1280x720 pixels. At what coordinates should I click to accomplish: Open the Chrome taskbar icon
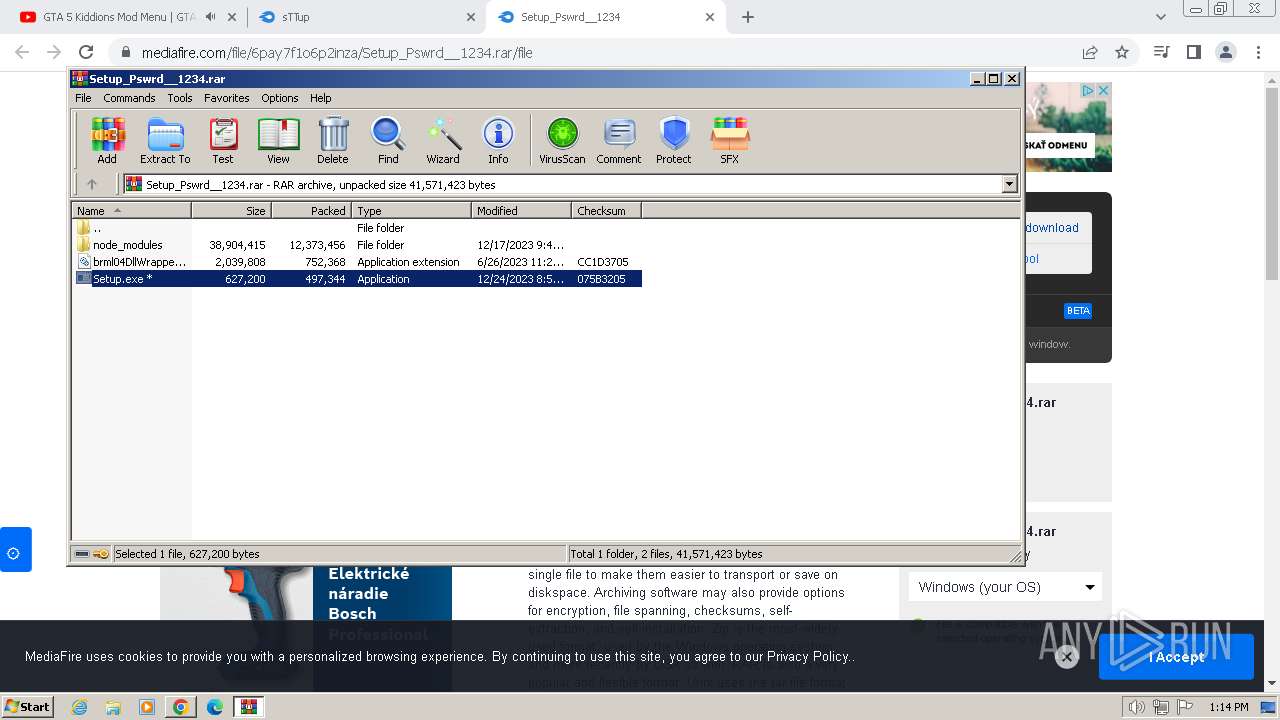click(x=180, y=707)
